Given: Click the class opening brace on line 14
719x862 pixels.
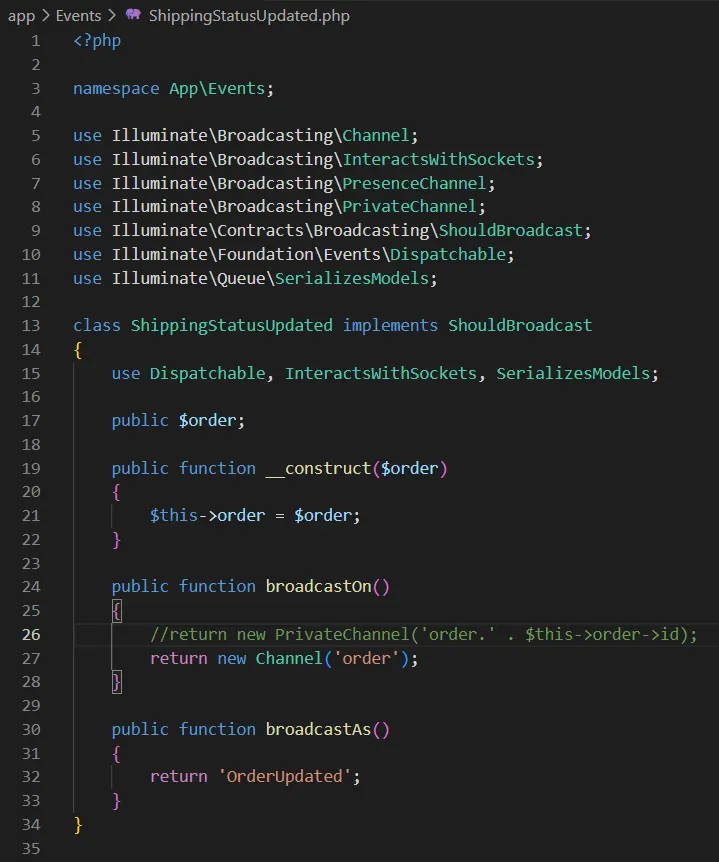Looking at the screenshot, I should 78,350.
